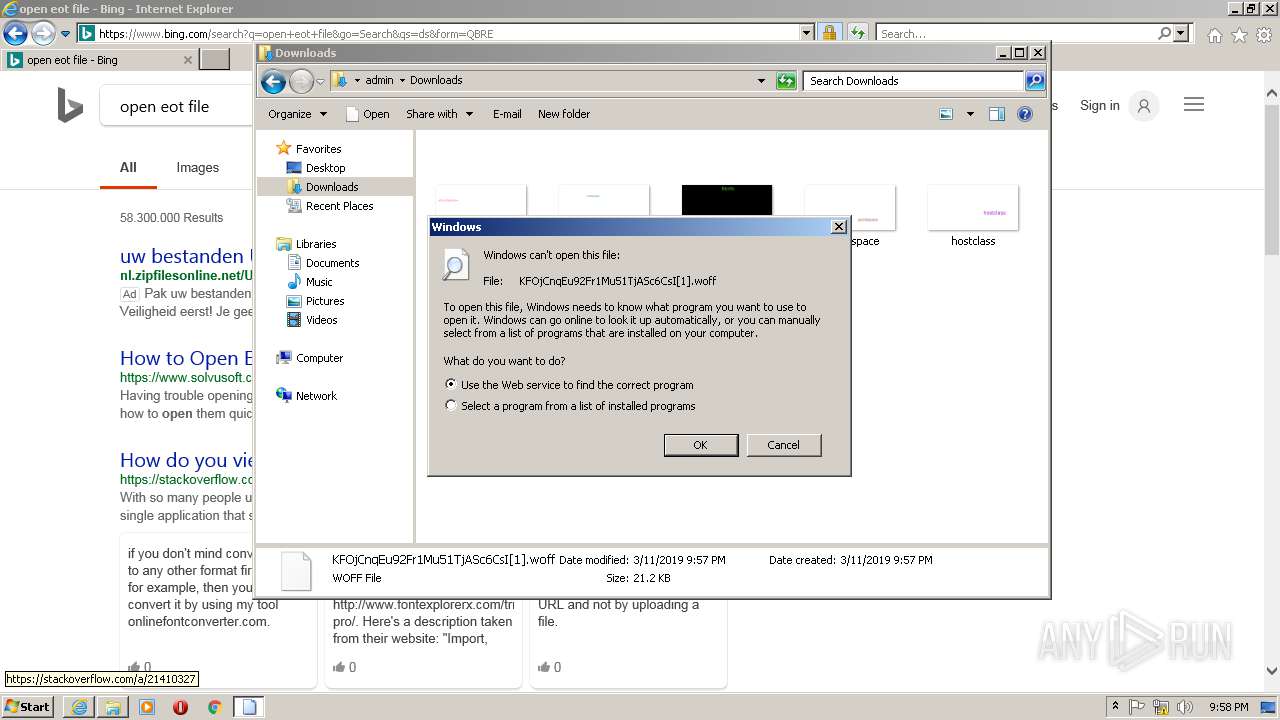Change the view with the thumbnail view icon
The width and height of the screenshot is (1280, 720).
[946, 114]
